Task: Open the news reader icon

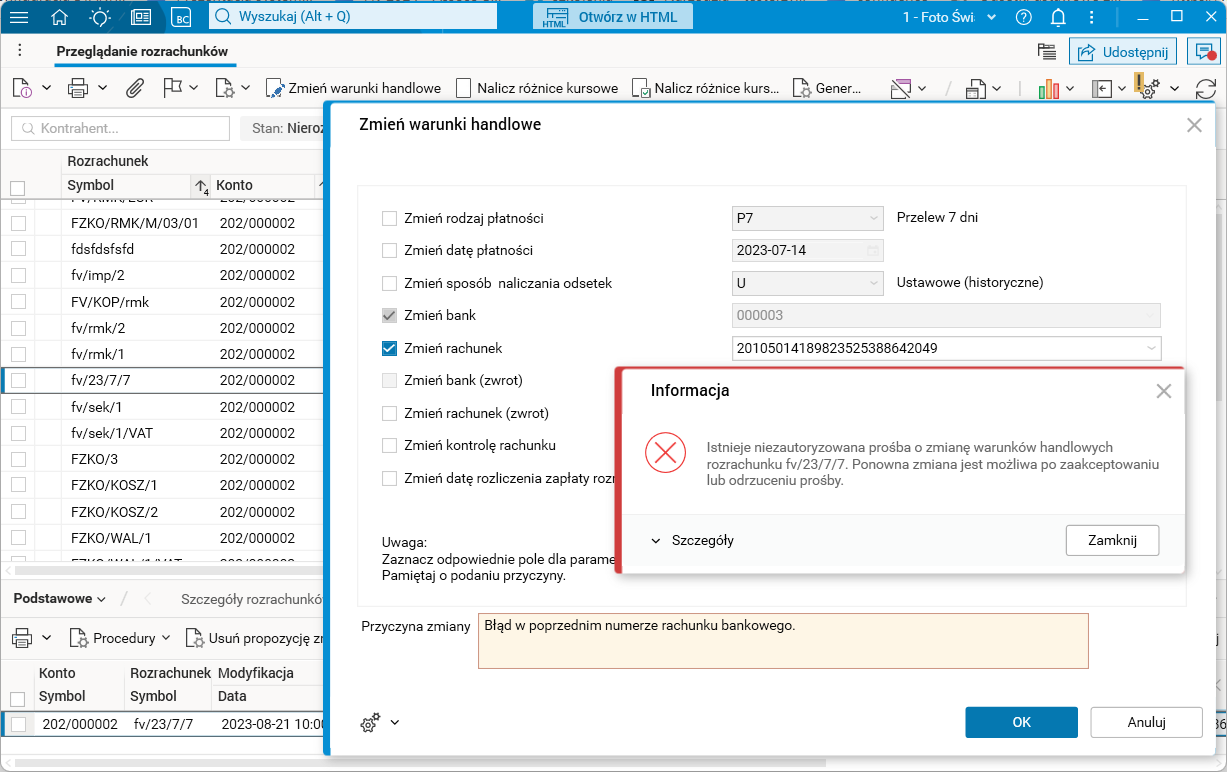Action: [141, 17]
